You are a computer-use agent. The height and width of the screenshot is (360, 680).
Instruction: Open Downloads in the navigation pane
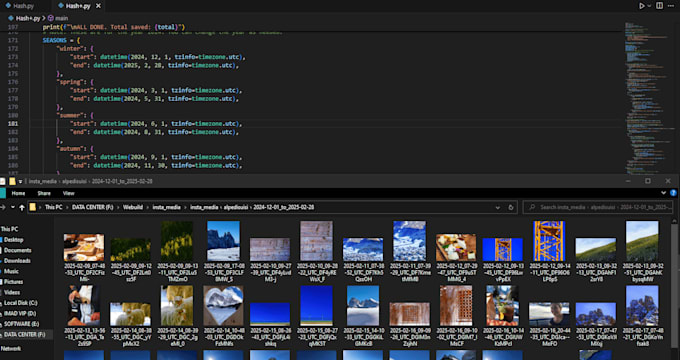pos(17,261)
